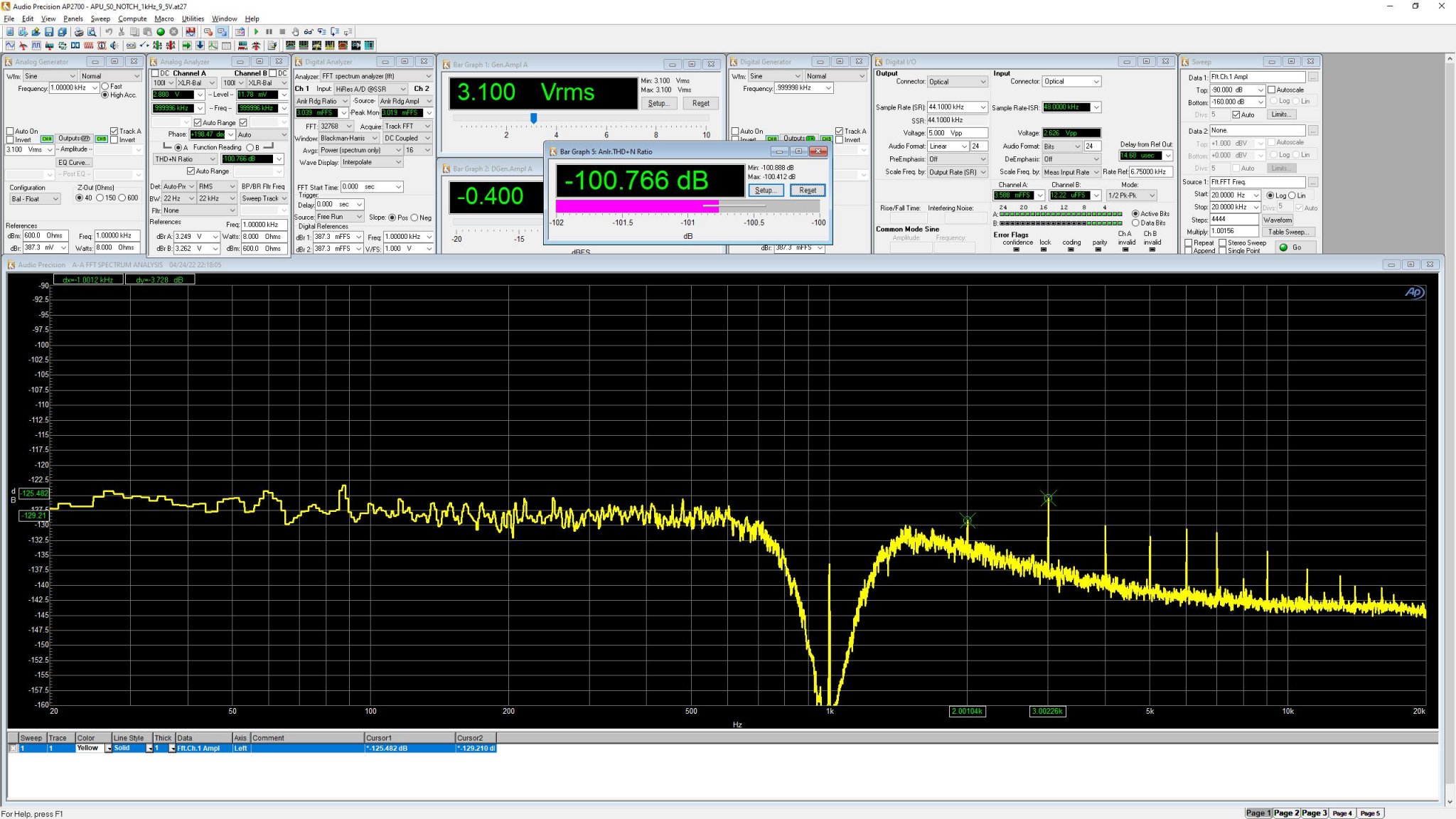This screenshot has width=1456, height=819.
Task: Open the Analyzer FFT spectrum analyzer dropdown
Action: [376, 76]
